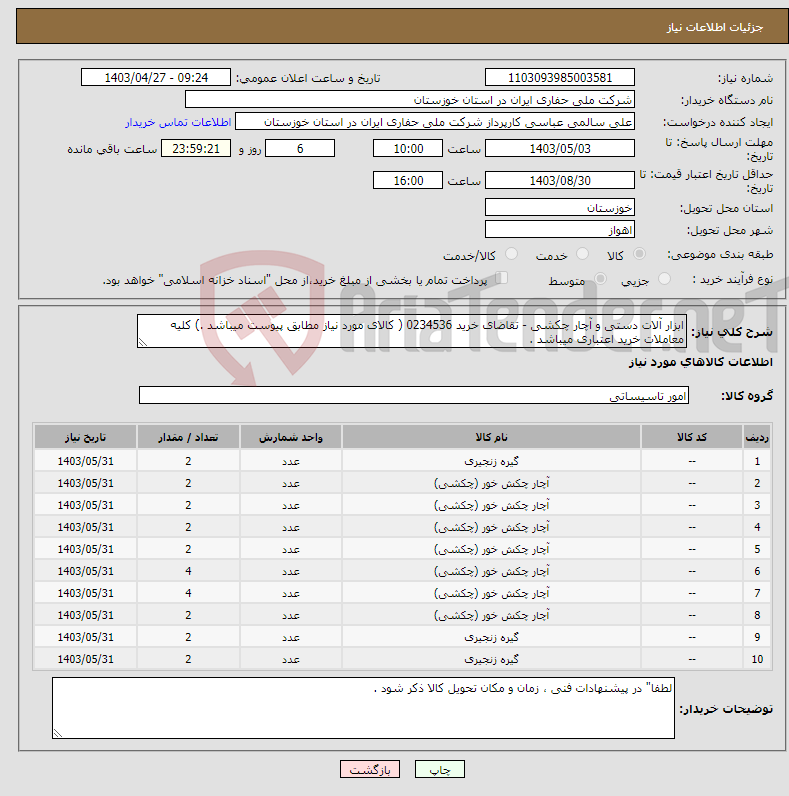Select the کالا radio button
789x796 pixels.
[639, 254]
